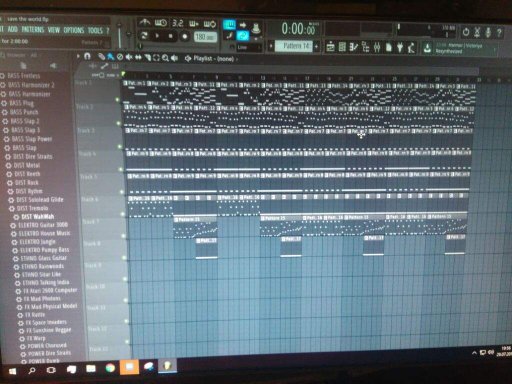Toggle Pattern/Song mode switch
Screen dimensions: 512x384
[x=144, y=36]
